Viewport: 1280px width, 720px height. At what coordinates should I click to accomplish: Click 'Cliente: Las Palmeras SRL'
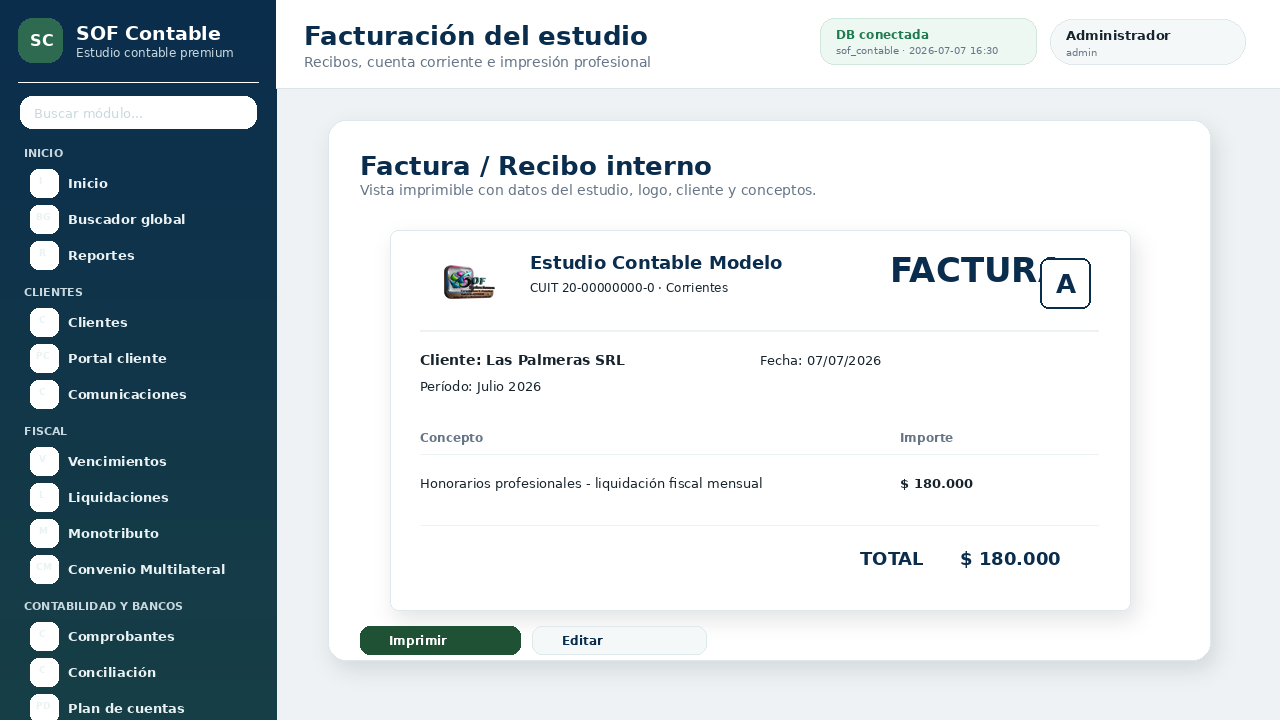coord(522,360)
